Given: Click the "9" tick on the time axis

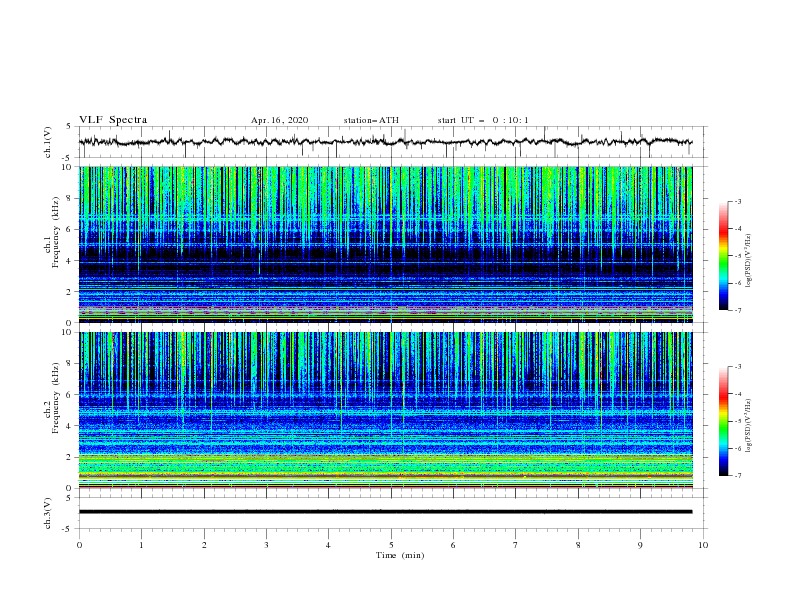Looking at the screenshot, I should click(640, 545).
